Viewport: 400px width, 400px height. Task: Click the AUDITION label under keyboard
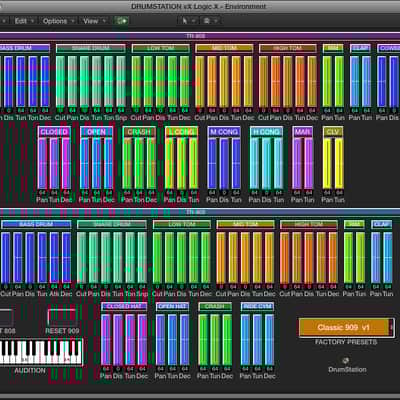[x=30, y=370]
